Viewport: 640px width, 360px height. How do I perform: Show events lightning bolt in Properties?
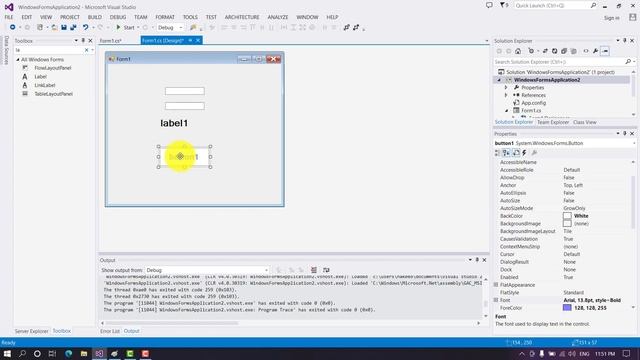pos(524,153)
